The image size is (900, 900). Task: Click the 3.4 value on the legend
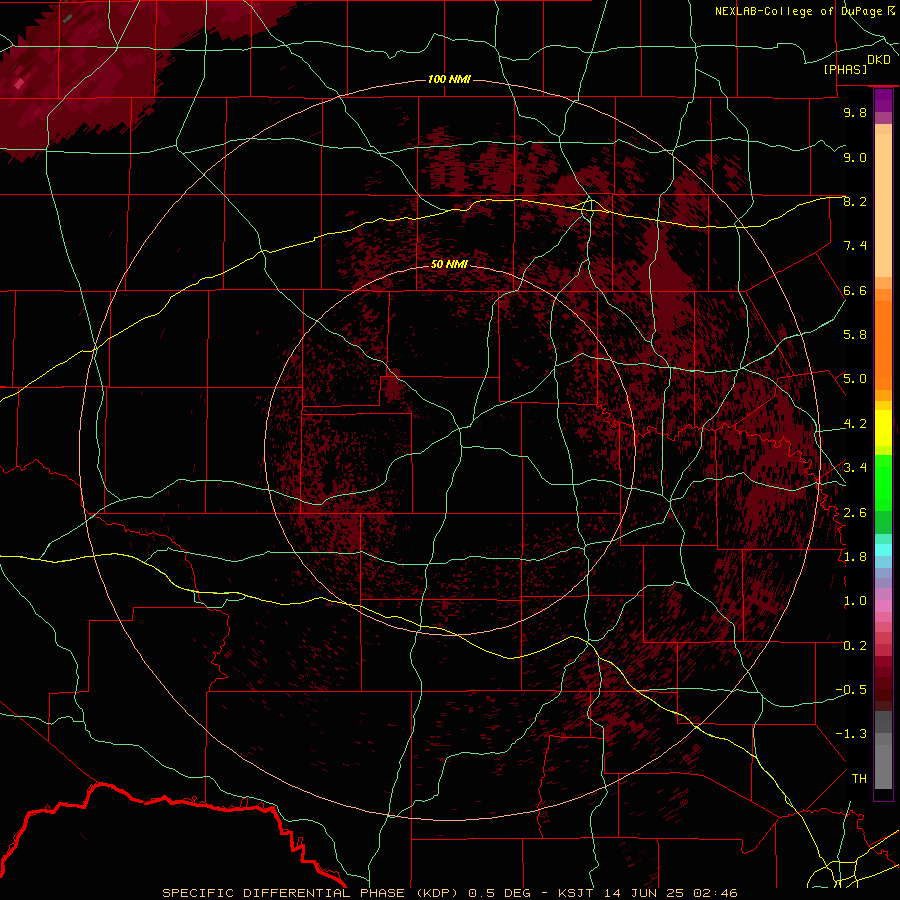pos(855,468)
